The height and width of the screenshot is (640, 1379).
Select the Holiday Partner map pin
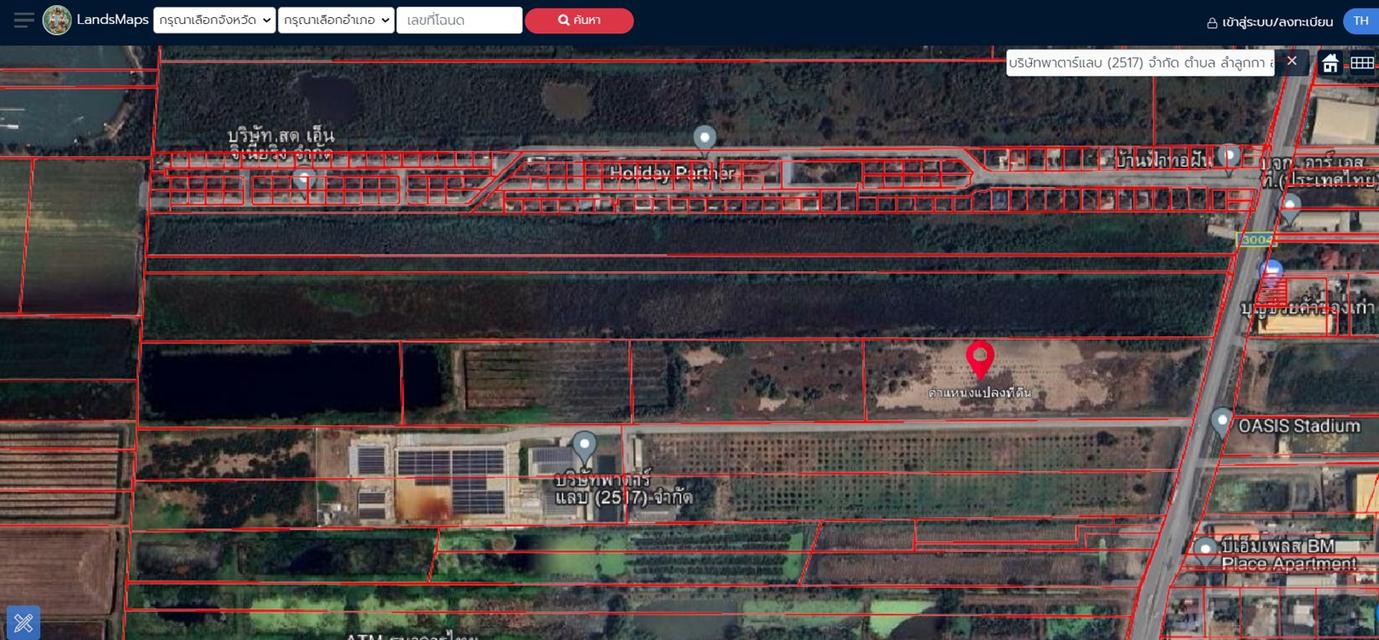(705, 139)
